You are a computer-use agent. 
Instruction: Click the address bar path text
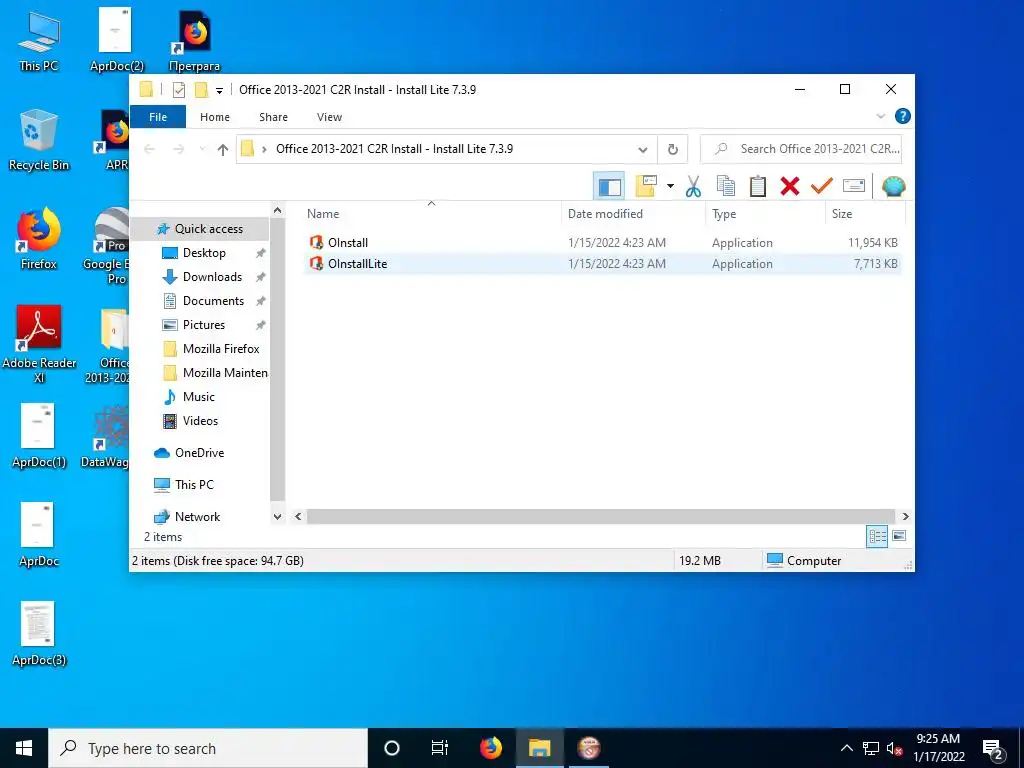pos(394,149)
